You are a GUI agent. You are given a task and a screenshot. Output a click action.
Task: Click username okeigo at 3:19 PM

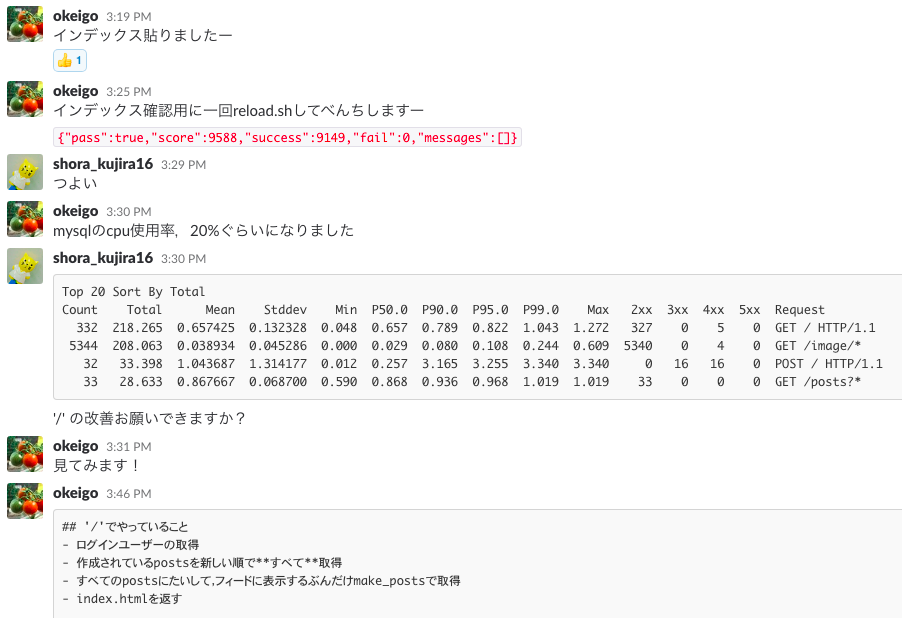point(75,16)
